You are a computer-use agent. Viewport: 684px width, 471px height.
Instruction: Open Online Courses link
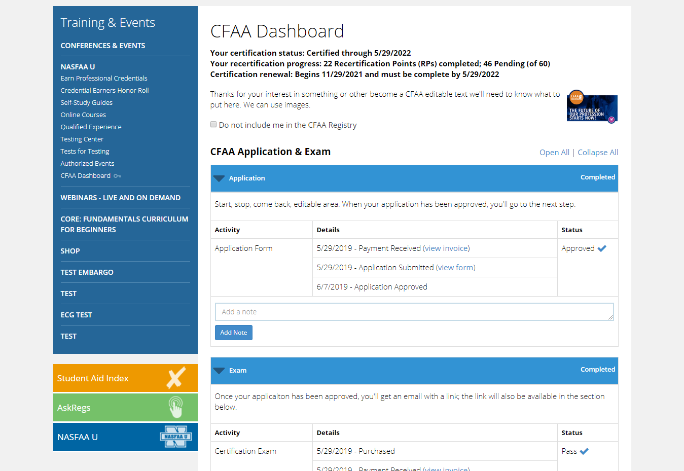pos(83,115)
